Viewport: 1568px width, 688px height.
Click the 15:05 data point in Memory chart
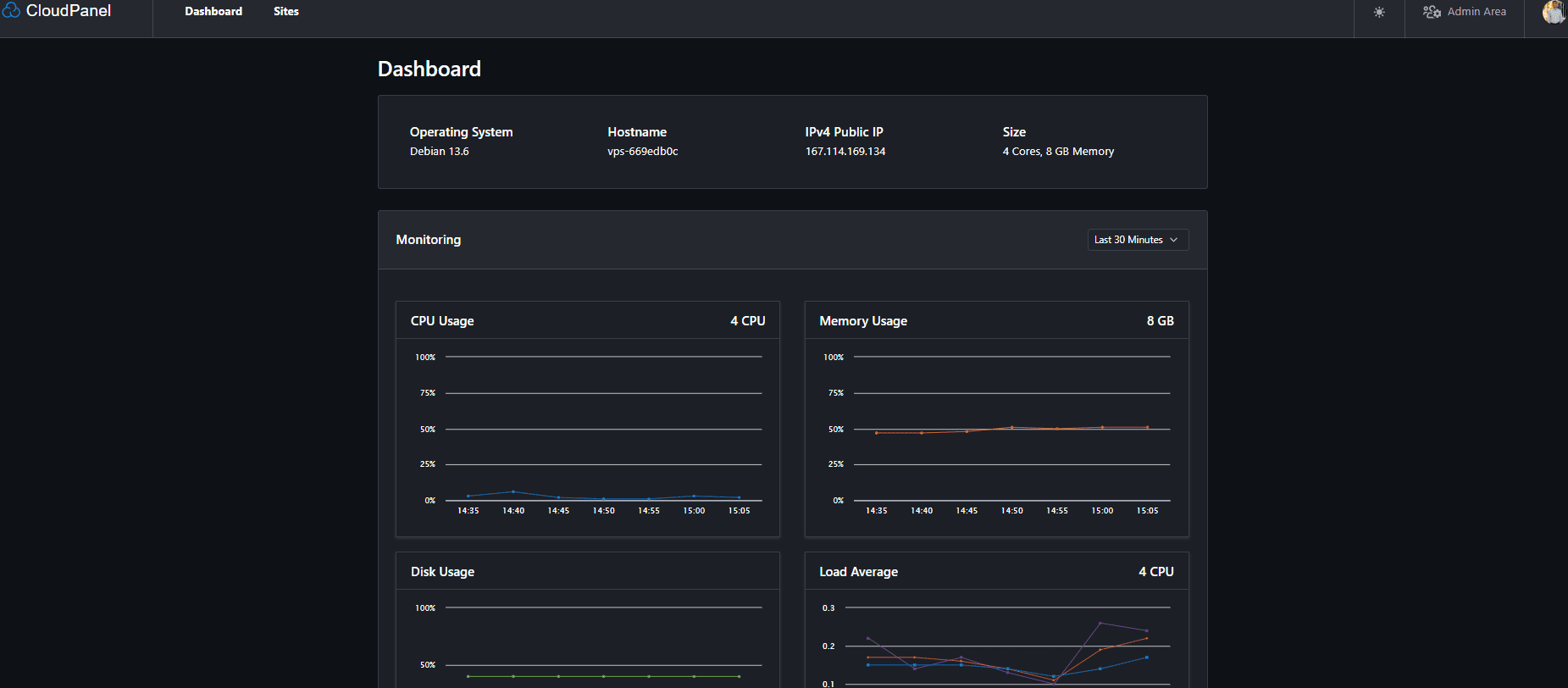click(x=1147, y=427)
